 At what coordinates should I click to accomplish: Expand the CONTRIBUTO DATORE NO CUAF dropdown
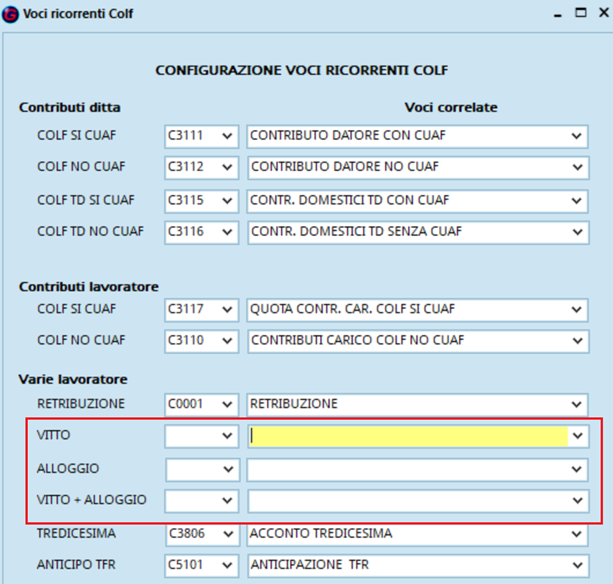pyautogui.click(x=577, y=167)
